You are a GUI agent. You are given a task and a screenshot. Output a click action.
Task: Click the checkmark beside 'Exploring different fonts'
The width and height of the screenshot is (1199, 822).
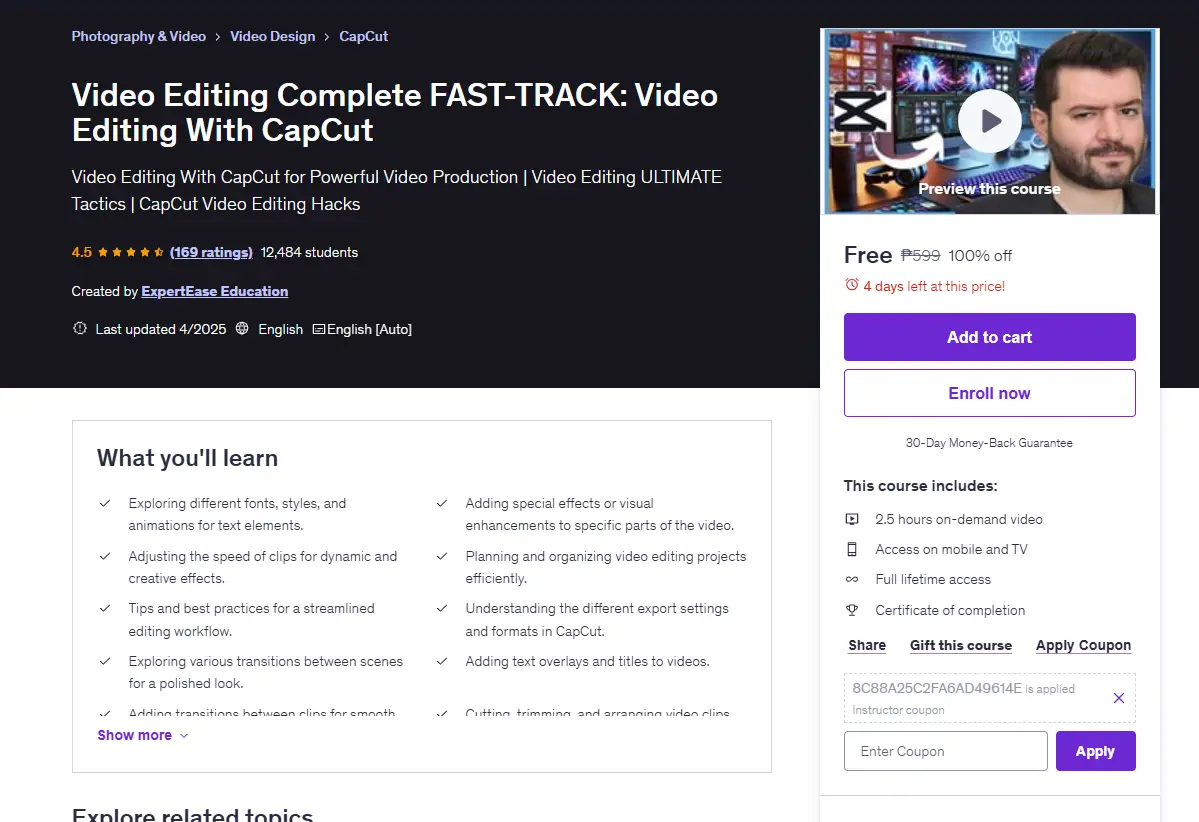click(105, 503)
